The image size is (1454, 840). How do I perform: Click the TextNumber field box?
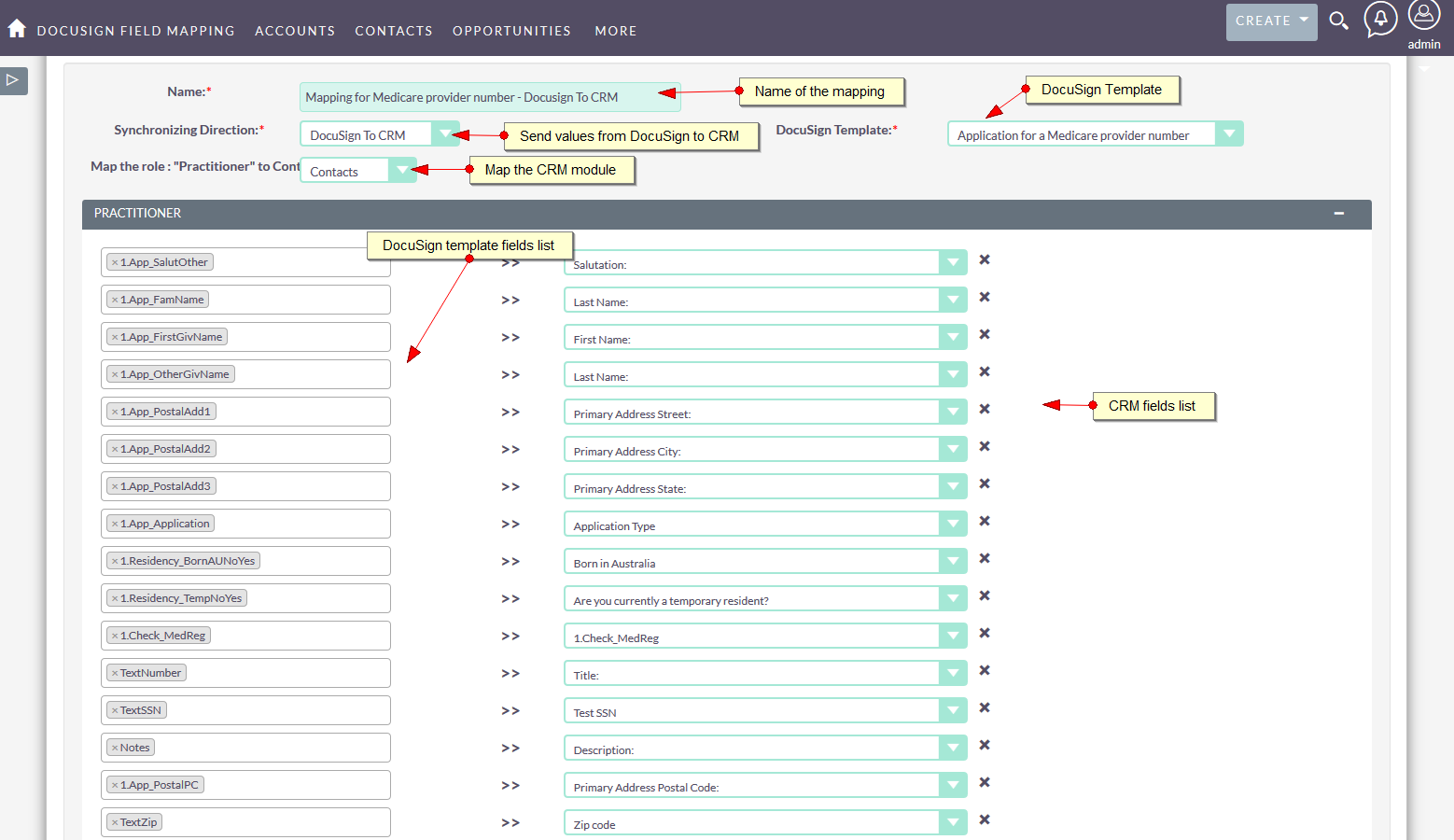245,673
